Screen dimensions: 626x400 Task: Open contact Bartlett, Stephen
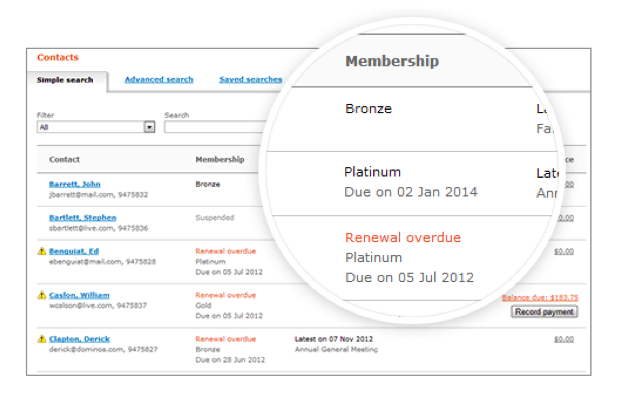tap(81, 217)
